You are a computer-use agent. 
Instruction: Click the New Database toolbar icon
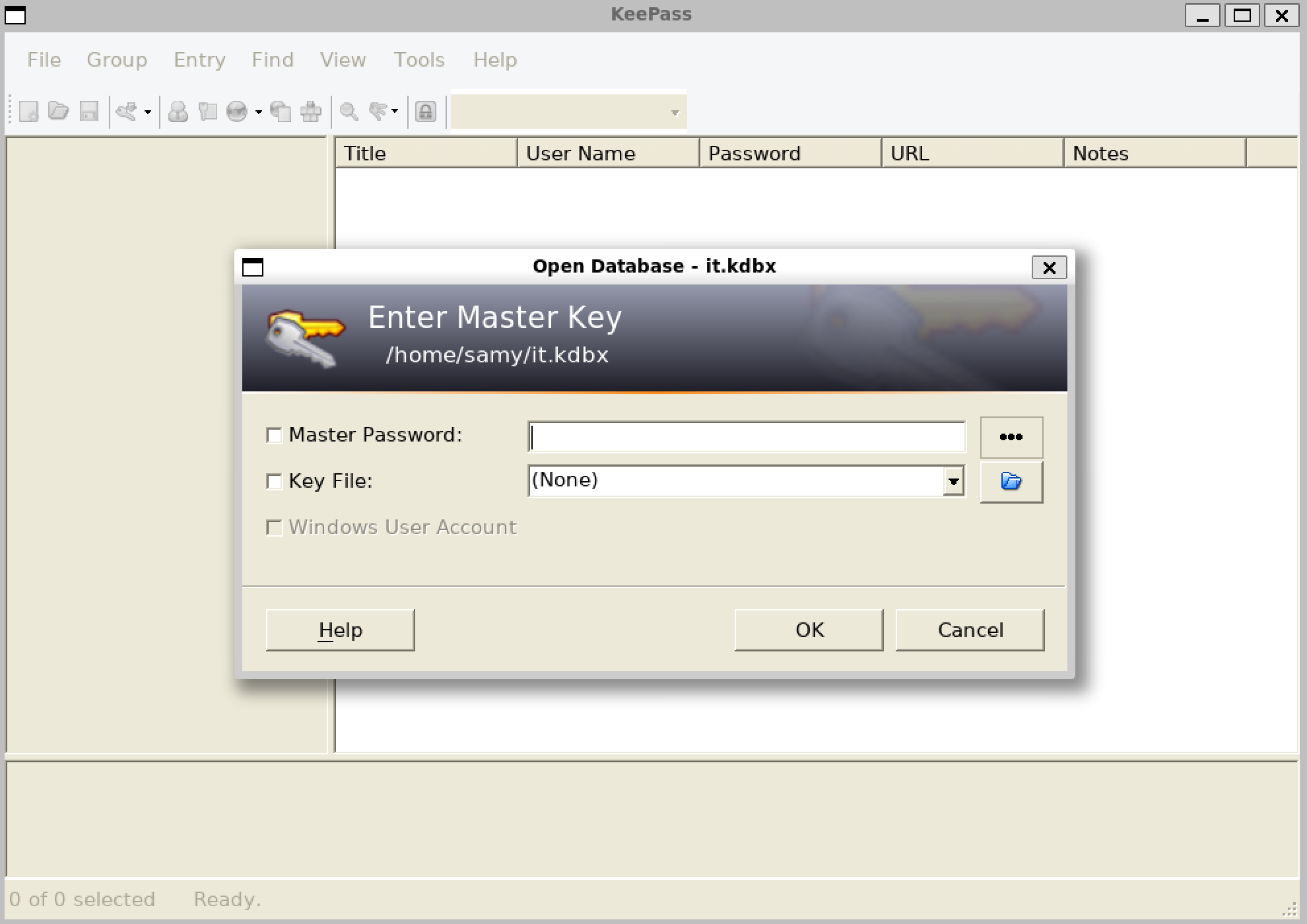tap(28, 112)
